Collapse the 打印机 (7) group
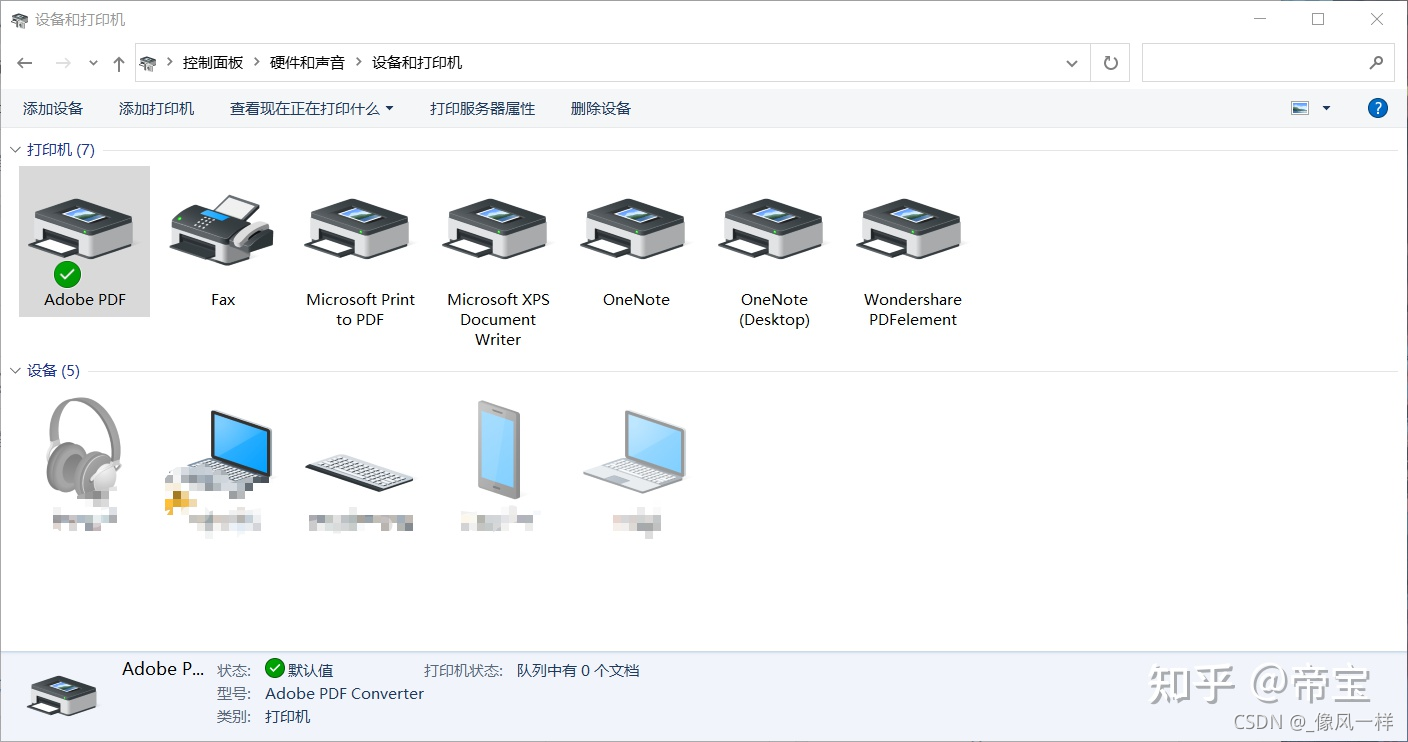Screen dimensions: 1408x742 [x=15, y=150]
